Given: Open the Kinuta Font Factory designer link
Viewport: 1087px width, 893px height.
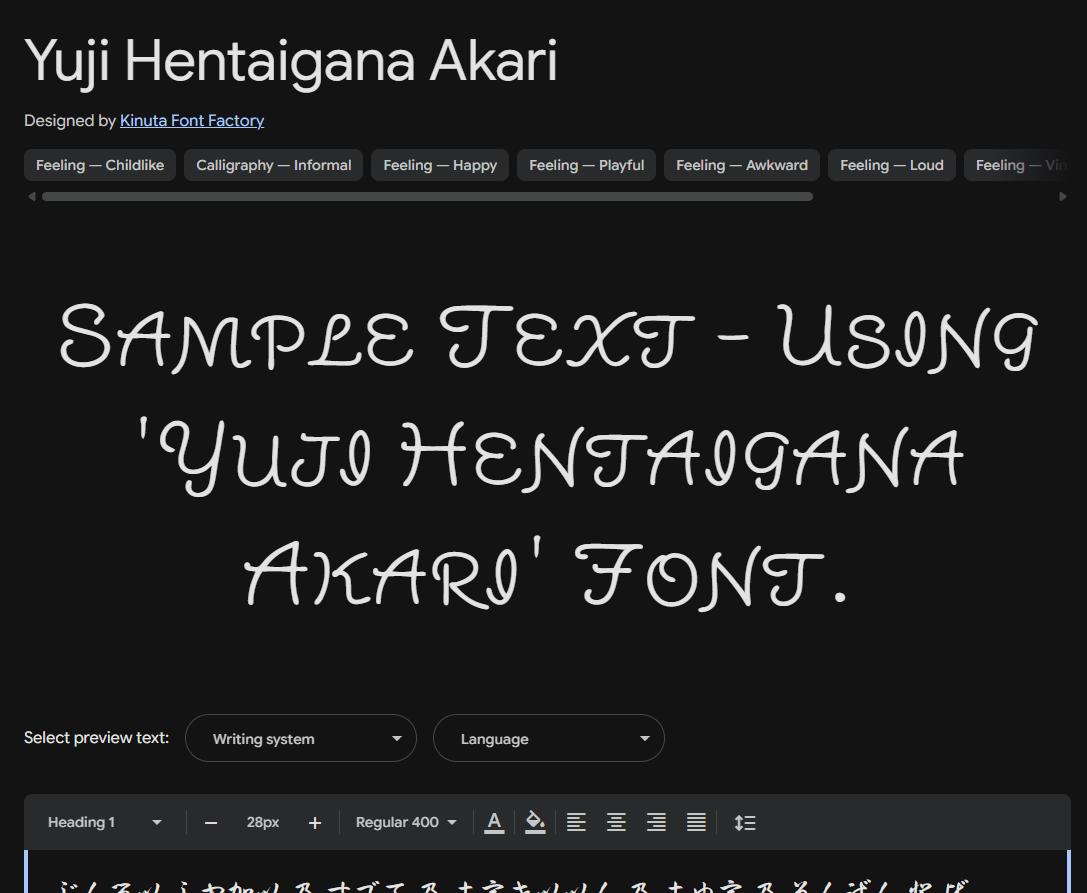Looking at the screenshot, I should pyautogui.click(x=192, y=121).
